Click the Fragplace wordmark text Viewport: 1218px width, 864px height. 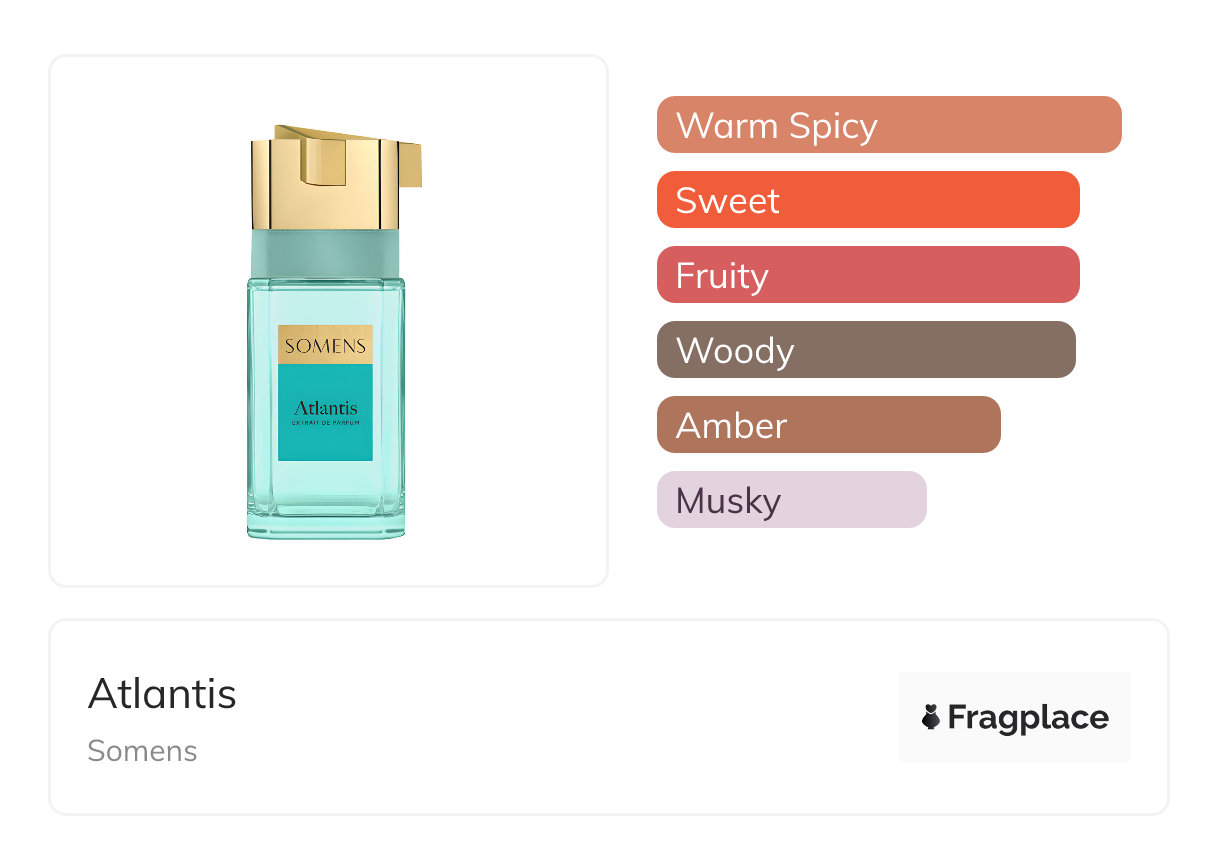(x=1028, y=718)
